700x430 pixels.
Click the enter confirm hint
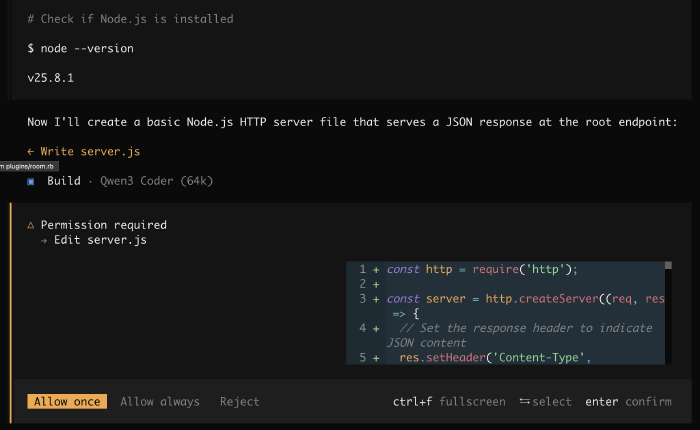[628, 401]
